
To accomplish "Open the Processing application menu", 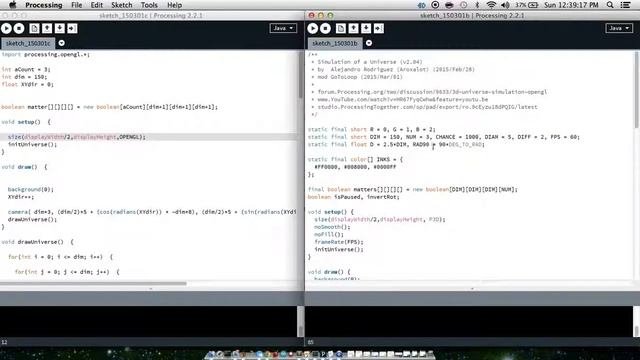I will [44, 5].
